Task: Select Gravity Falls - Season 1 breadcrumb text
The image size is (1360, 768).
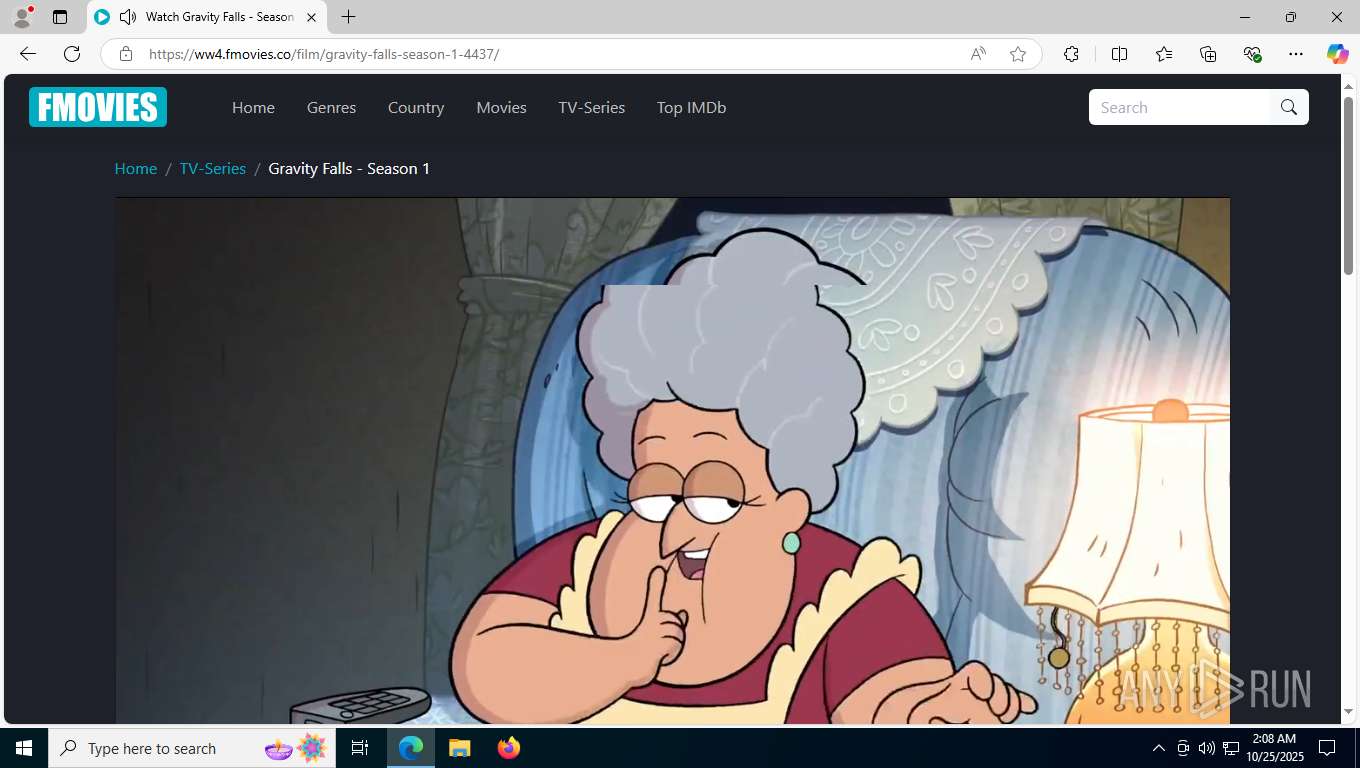Action: click(349, 168)
